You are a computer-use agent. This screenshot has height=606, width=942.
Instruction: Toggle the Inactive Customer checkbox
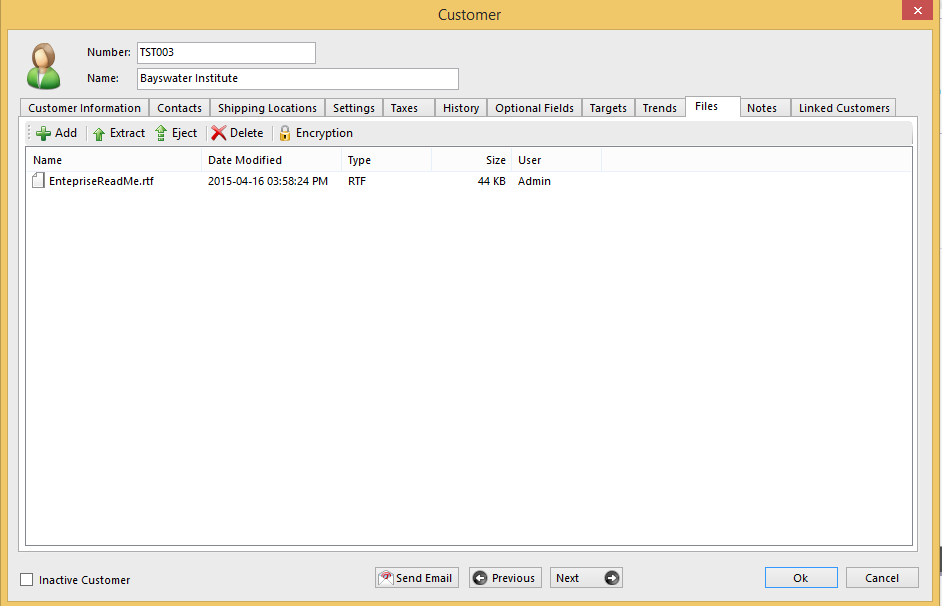(x=27, y=580)
